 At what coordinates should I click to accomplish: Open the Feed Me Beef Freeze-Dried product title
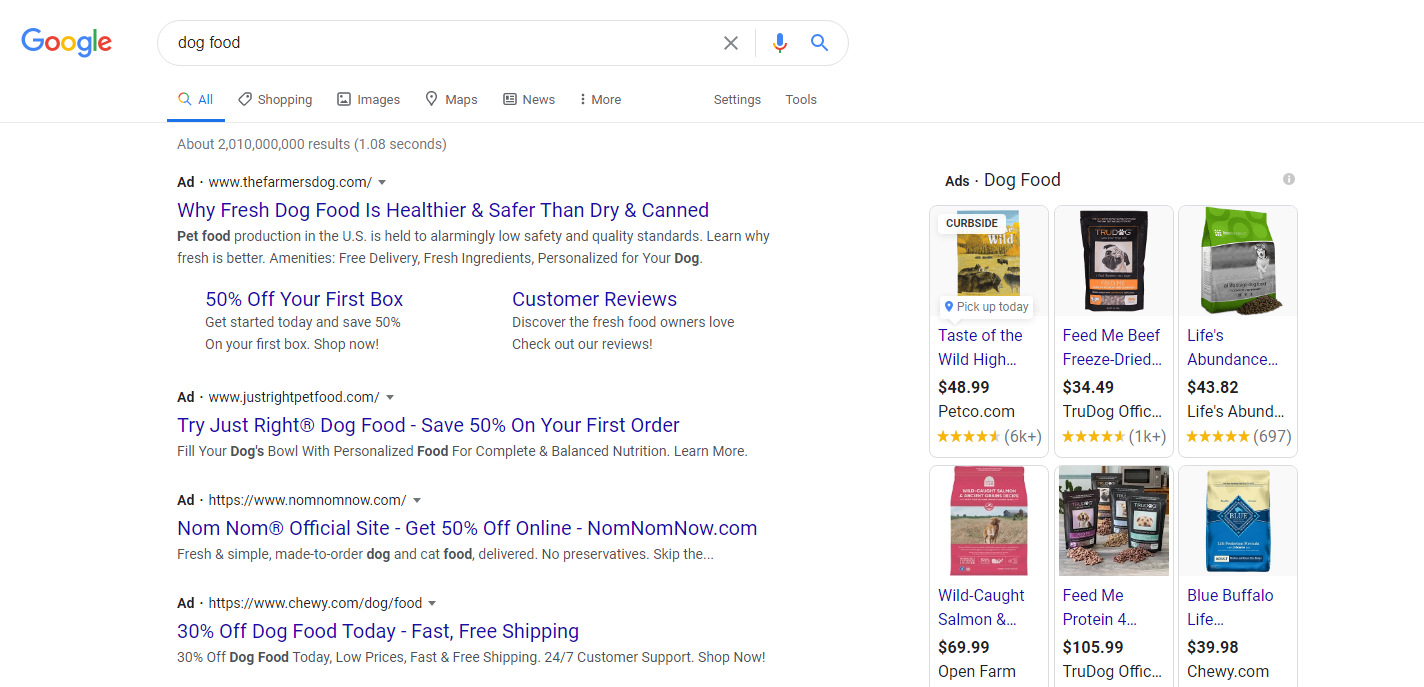(1112, 347)
